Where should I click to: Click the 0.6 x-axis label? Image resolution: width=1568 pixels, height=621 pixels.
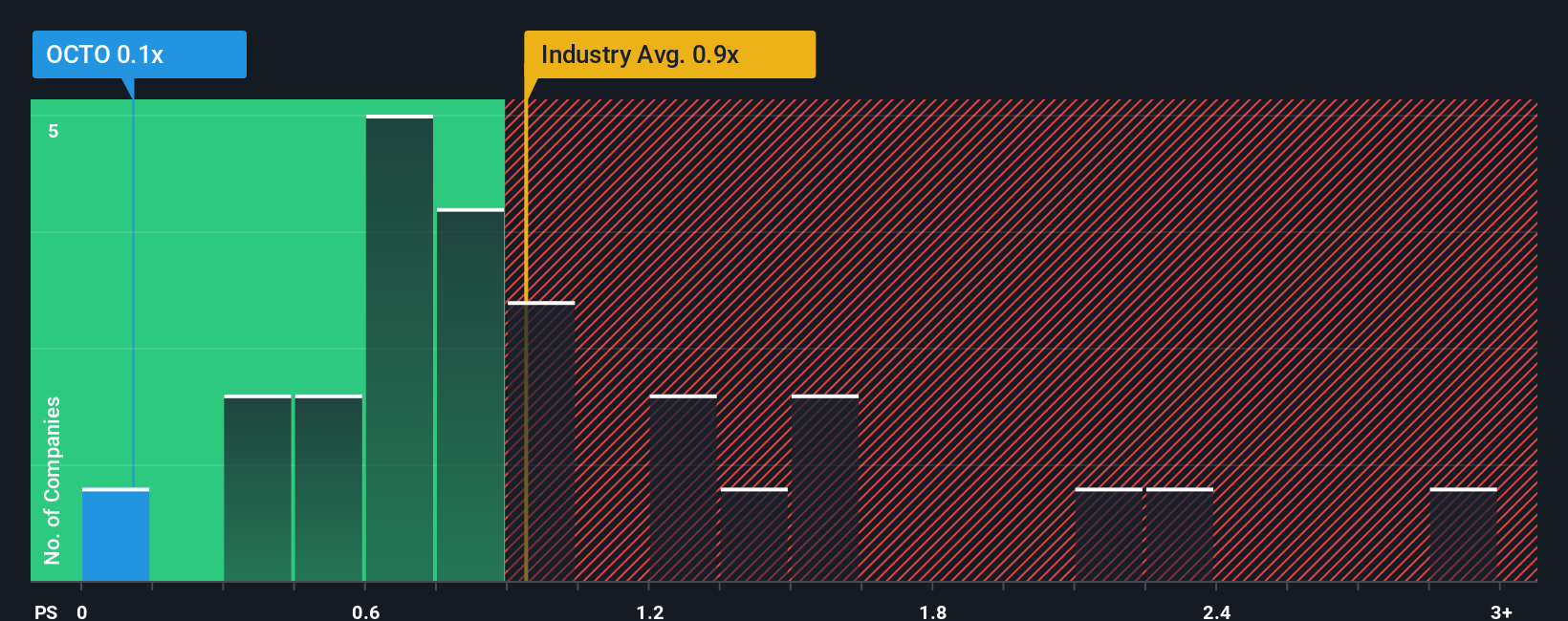point(365,611)
